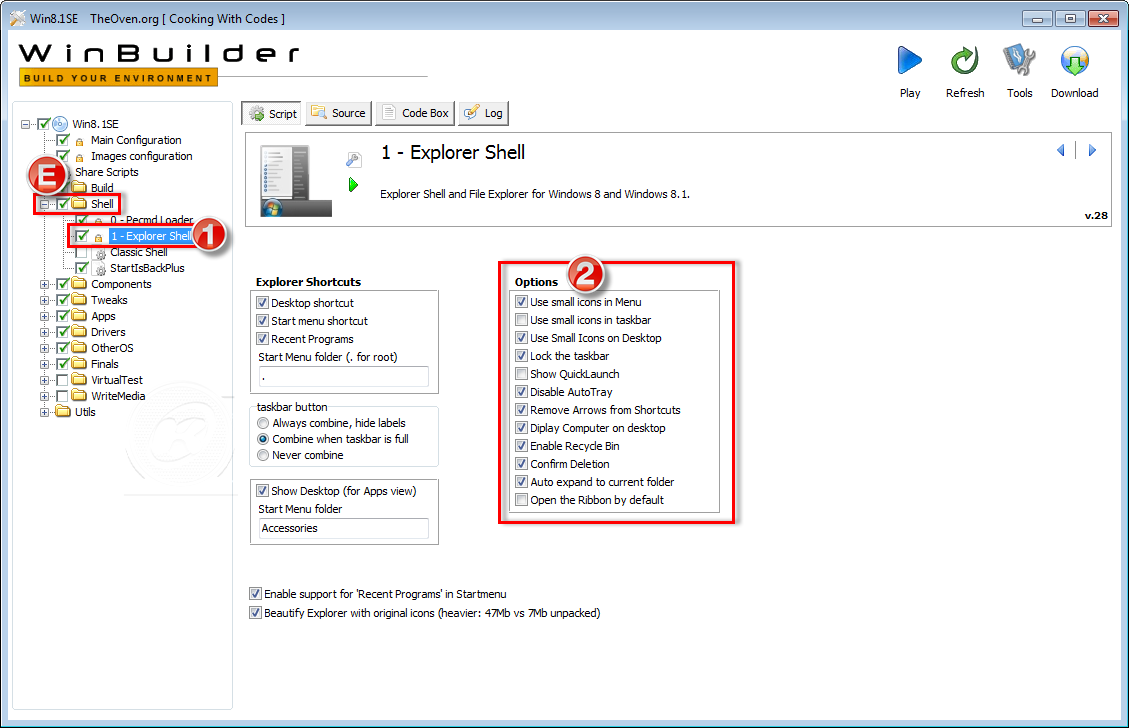Collapse the Shell folder node
Image resolution: width=1129 pixels, height=728 pixels.
click(x=45, y=205)
